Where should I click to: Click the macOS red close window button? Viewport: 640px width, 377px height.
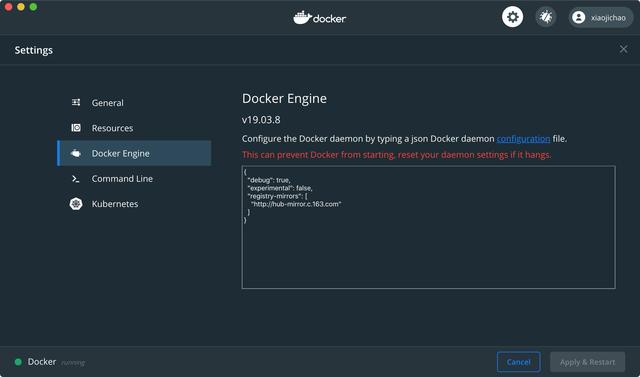pyautogui.click(x=8, y=7)
